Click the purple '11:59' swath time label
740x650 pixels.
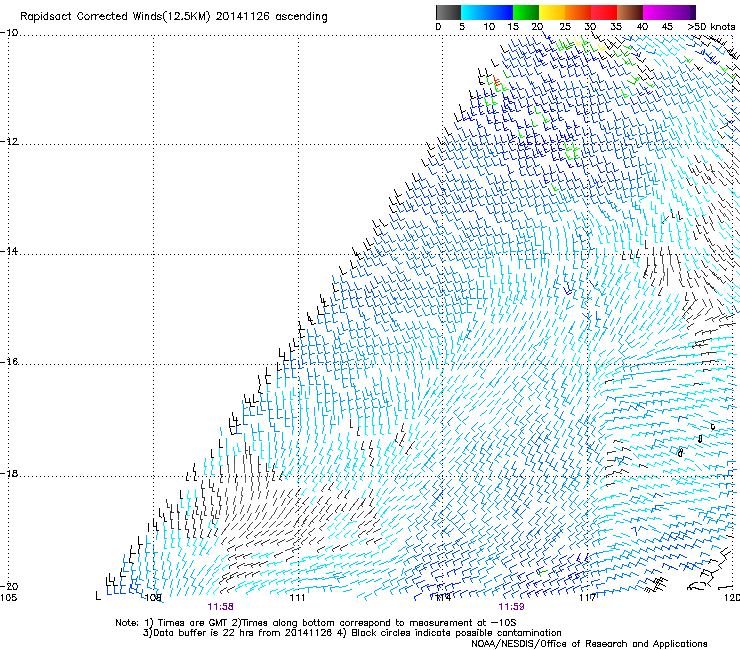click(x=511, y=607)
